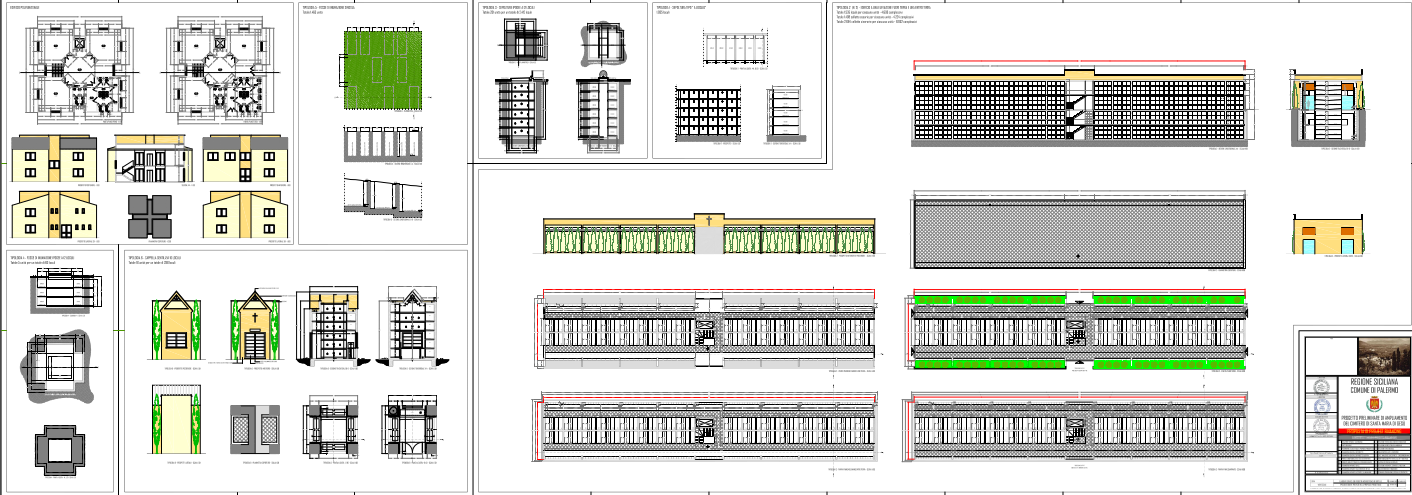Select the small elevation with cyan doors

pos(1327,236)
